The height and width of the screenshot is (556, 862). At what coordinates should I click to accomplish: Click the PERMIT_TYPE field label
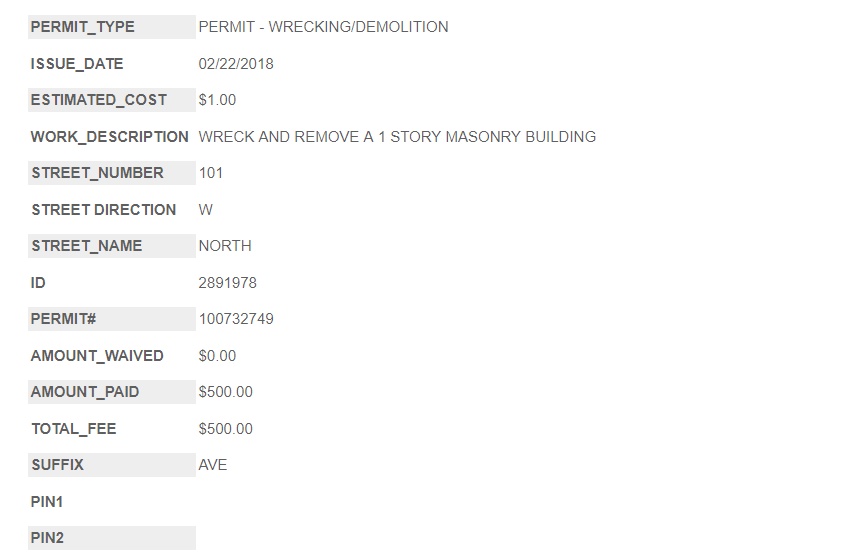(83, 27)
